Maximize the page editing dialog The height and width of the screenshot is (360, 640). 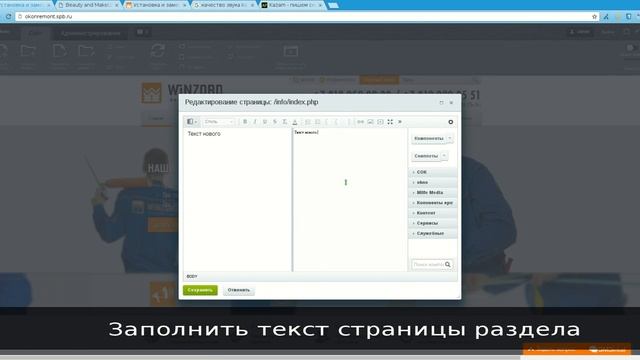pyautogui.click(x=441, y=102)
